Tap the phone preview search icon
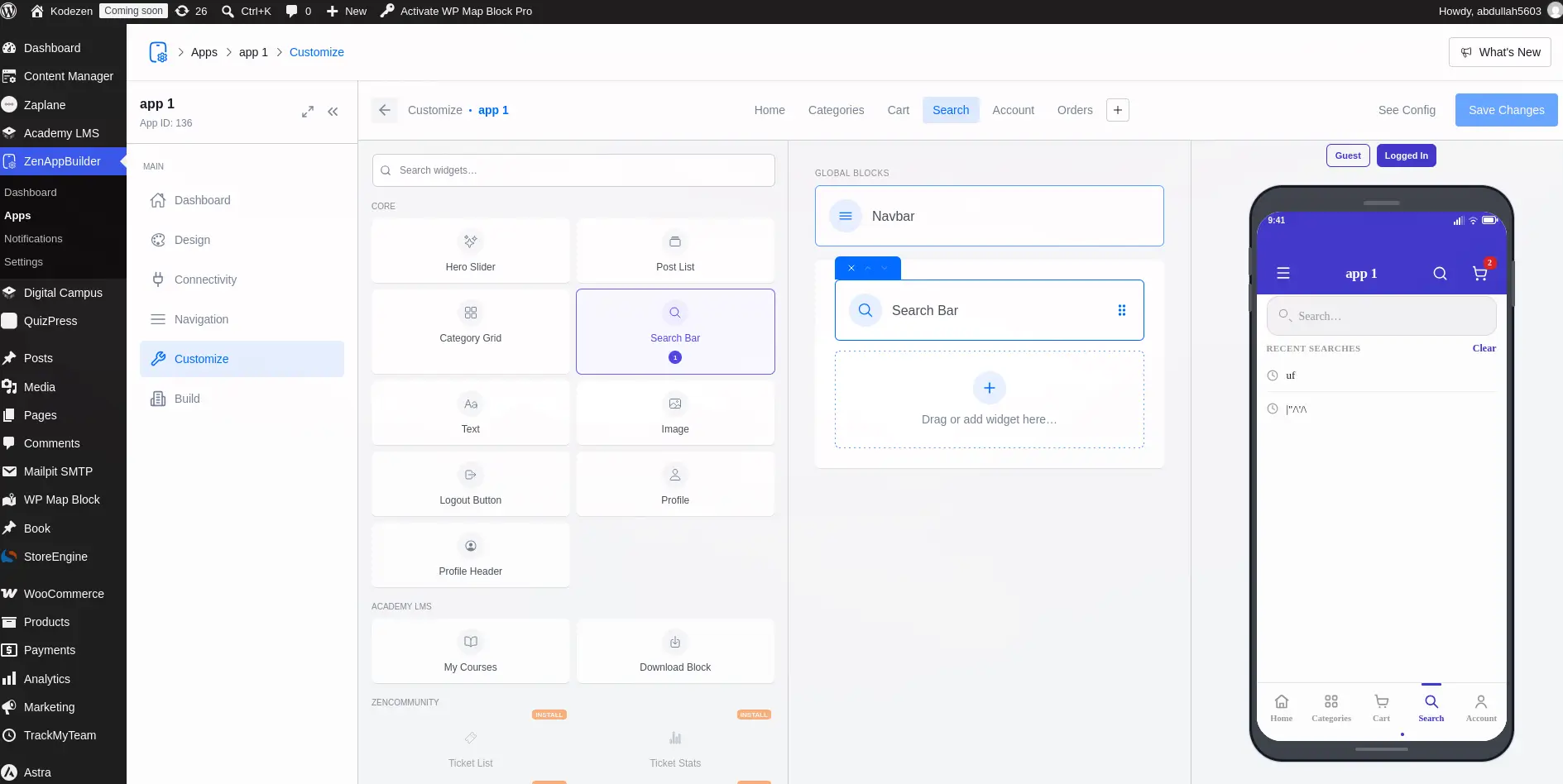 point(1441,274)
